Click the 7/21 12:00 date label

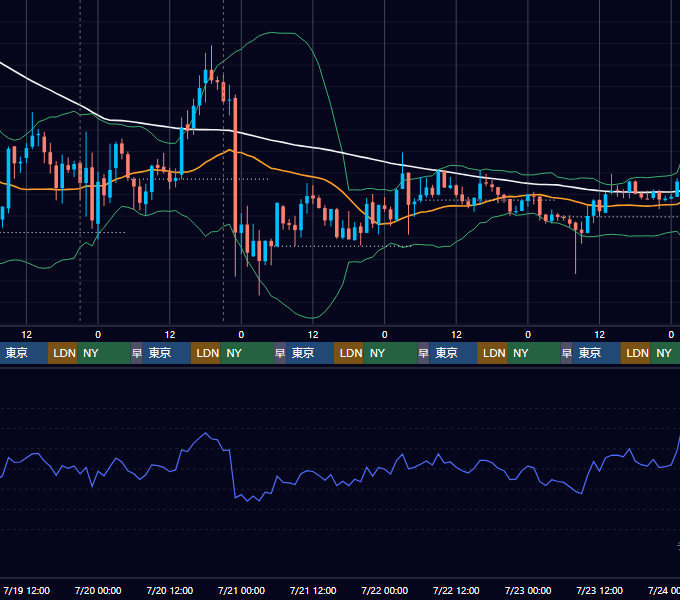(x=313, y=590)
